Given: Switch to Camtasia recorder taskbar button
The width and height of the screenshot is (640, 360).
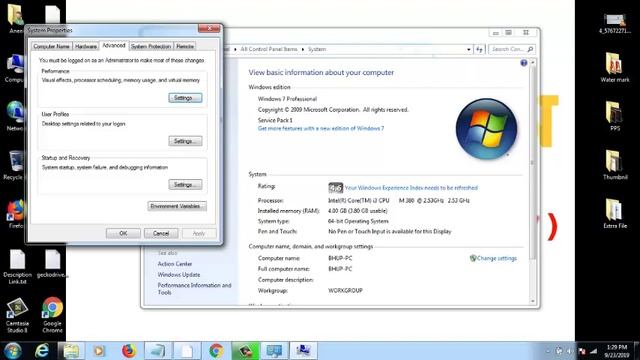Looking at the screenshot, I should tap(245, 351).
